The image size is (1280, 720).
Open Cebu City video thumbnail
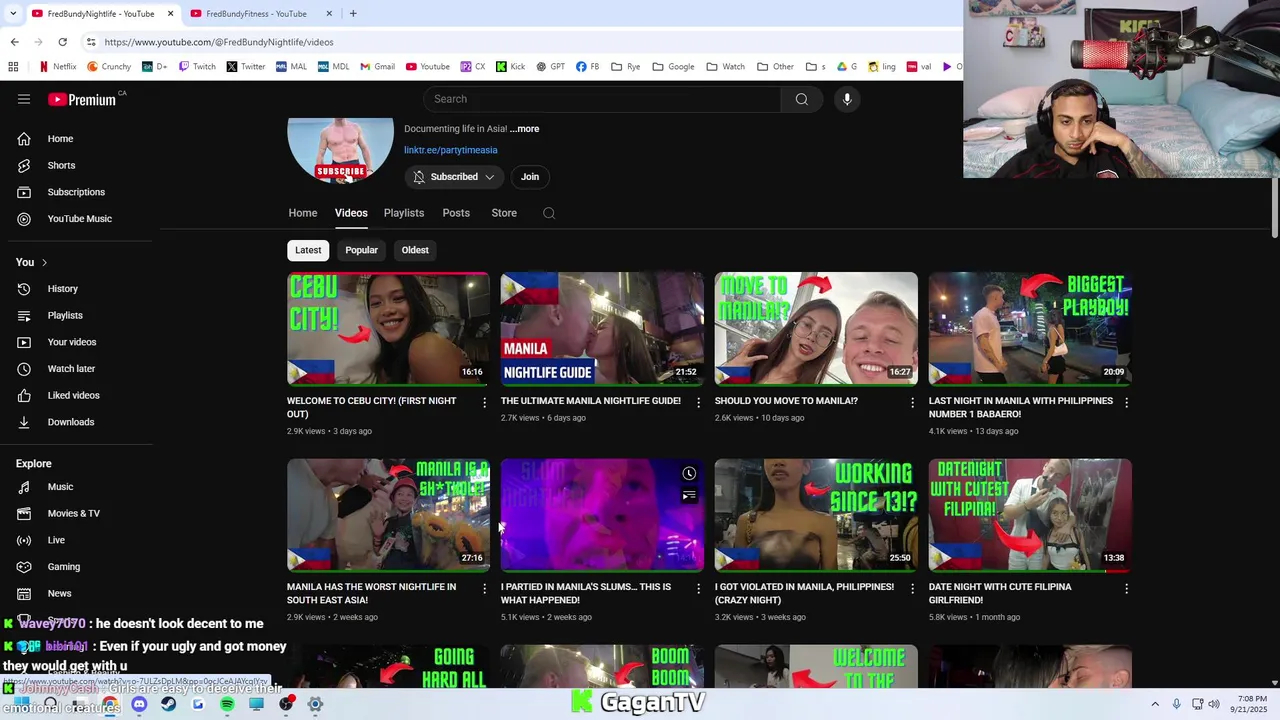click(x=388, y=329)
